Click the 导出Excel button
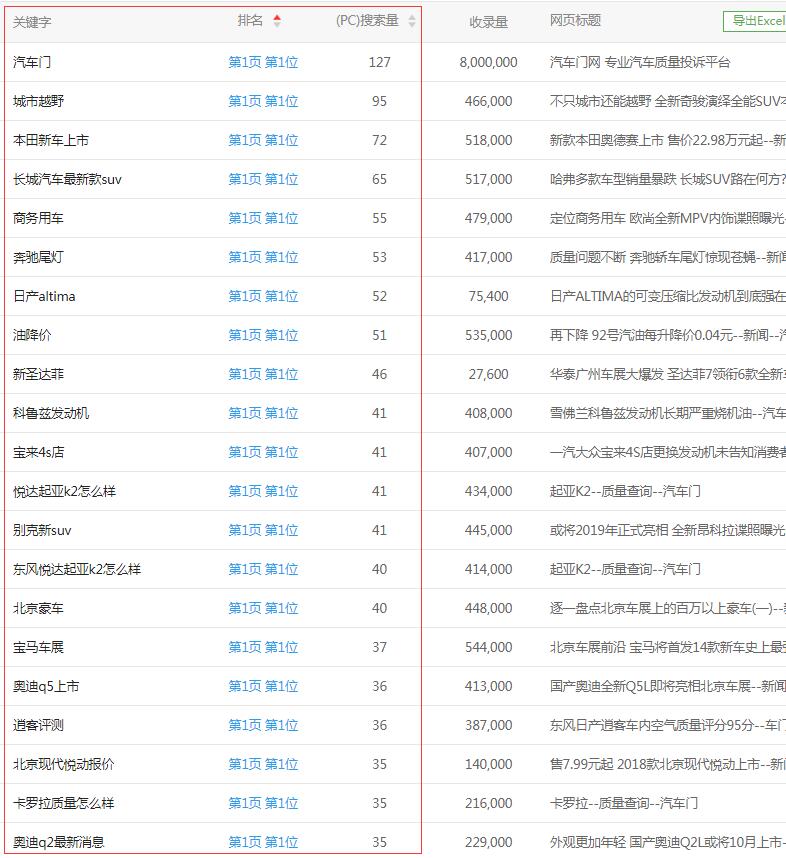Image resolution: width=786 pixels, height=858 pixels. pos(755,21)
